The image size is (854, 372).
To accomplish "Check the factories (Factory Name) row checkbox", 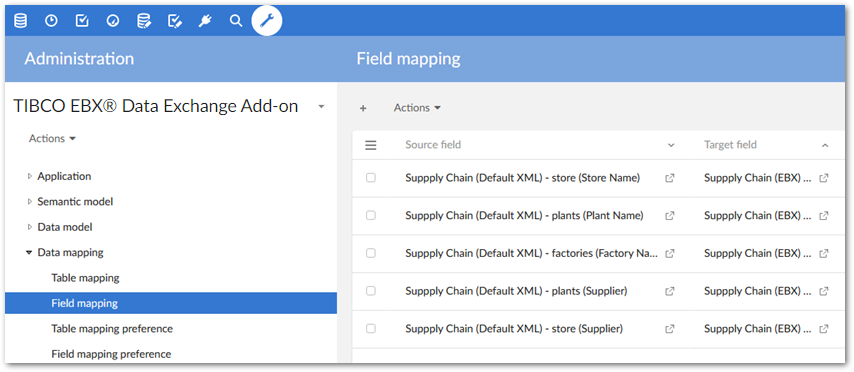I will (x=371, y=253).
